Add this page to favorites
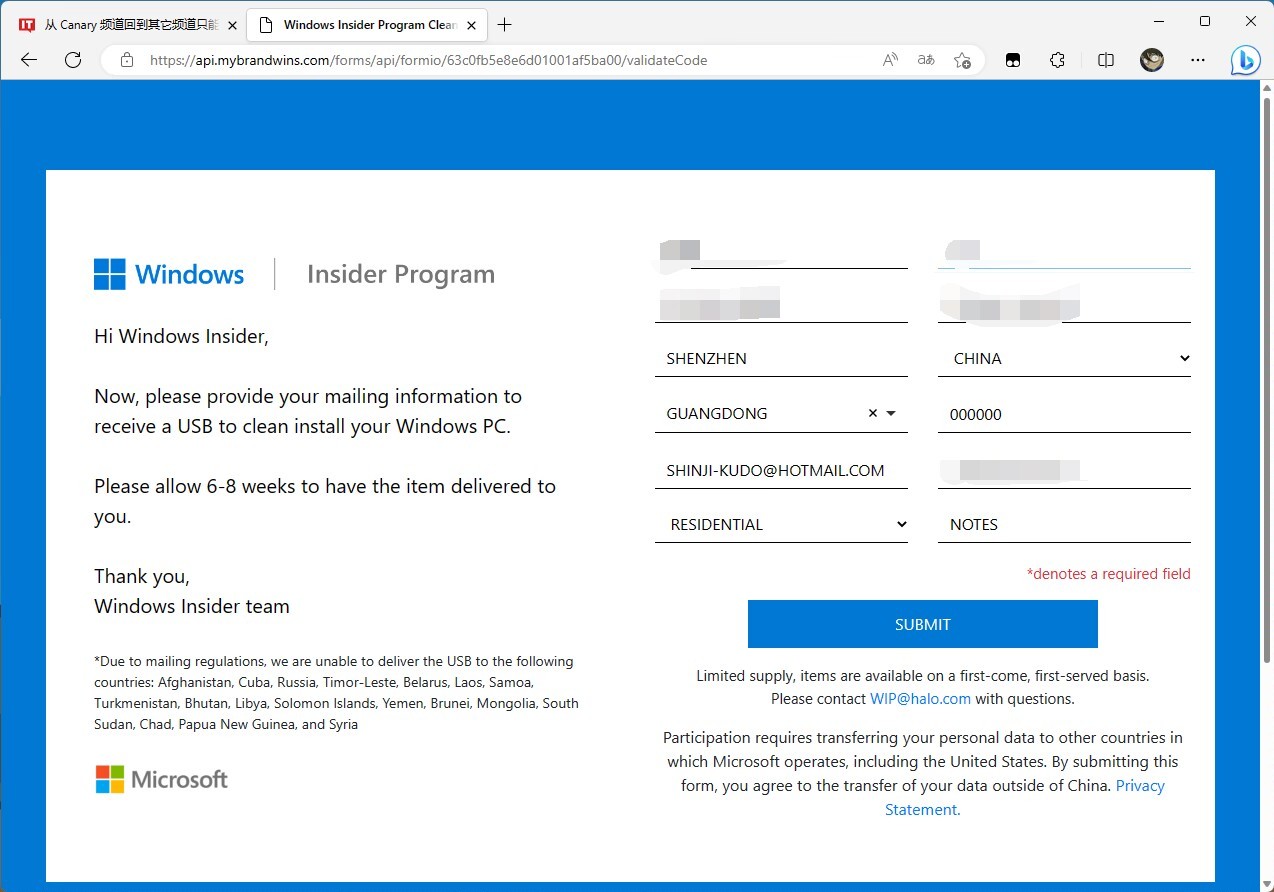The width and height of the screenshot is (1274, 892). click(x=962, y=60)
